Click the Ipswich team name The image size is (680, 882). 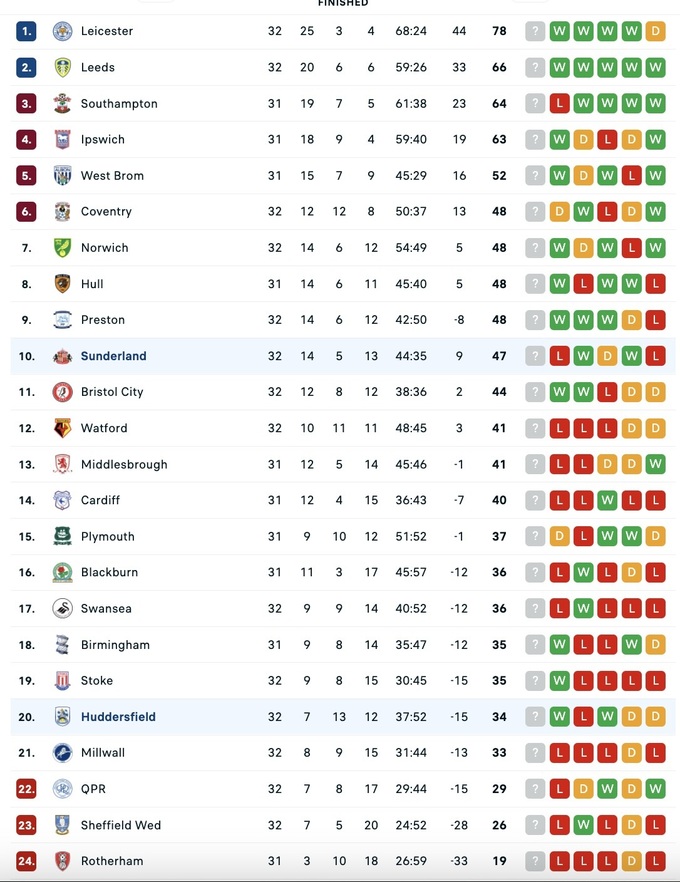pyautogui.click(x=103, y=139)
